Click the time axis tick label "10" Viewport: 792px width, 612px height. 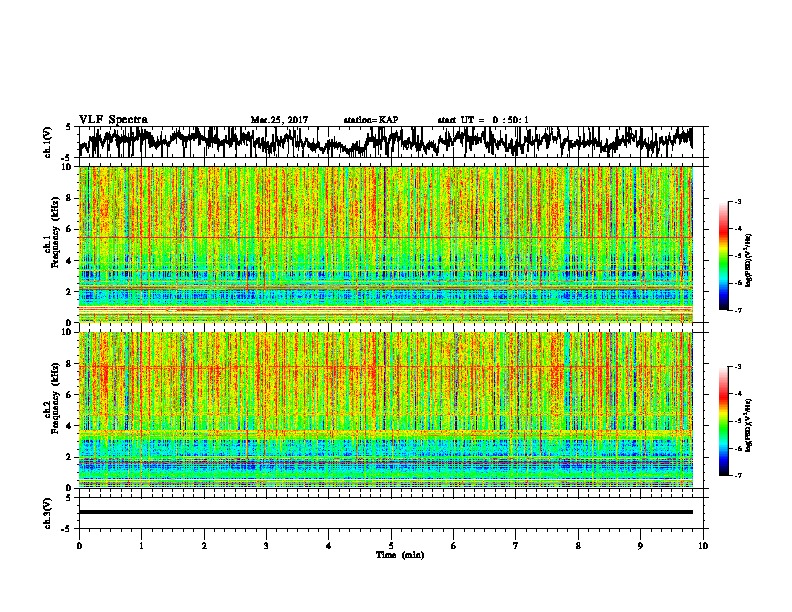point(703,546)
